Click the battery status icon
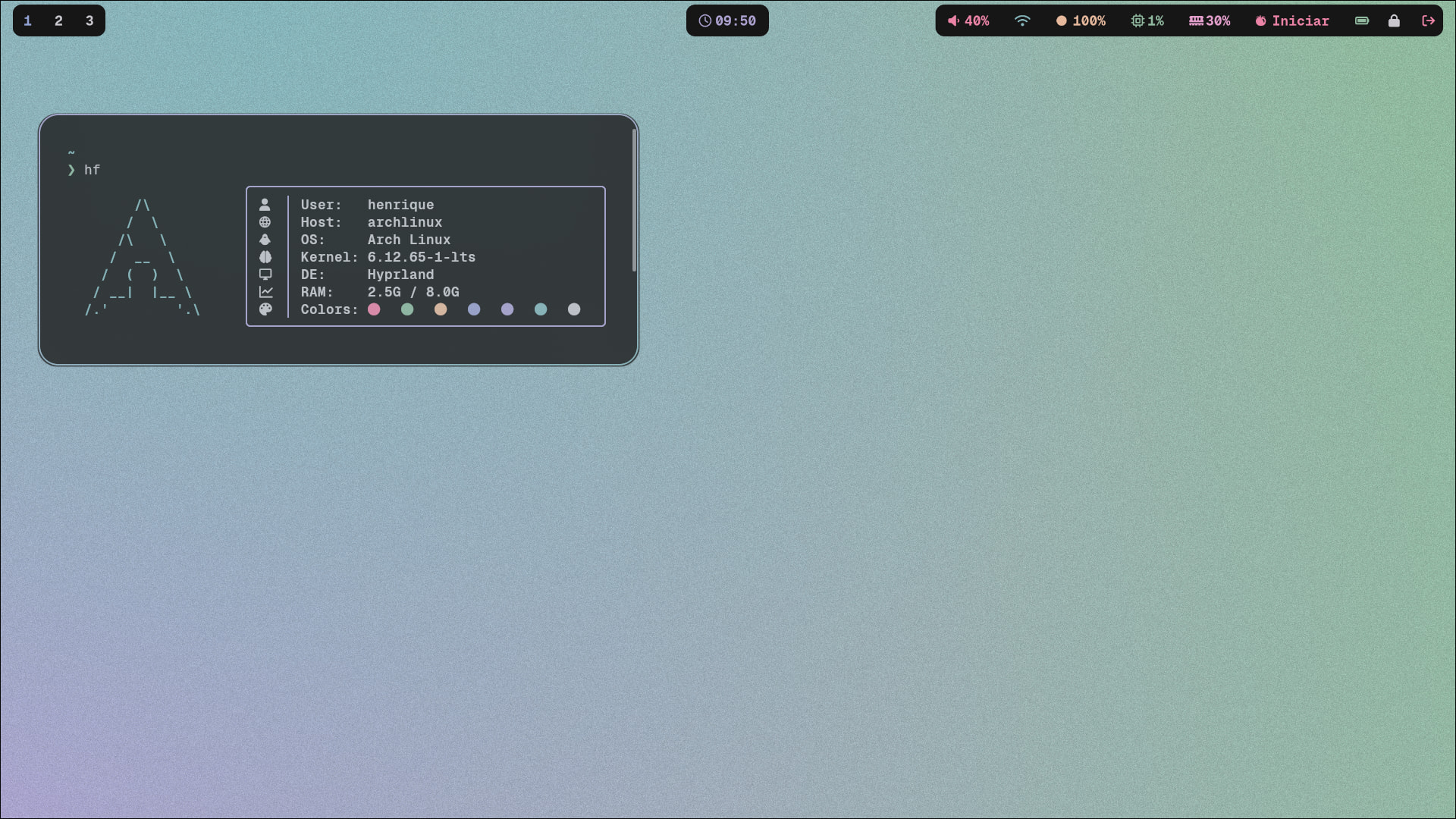The width and height of the screenshot is (1456, 819). (1362, 20)
